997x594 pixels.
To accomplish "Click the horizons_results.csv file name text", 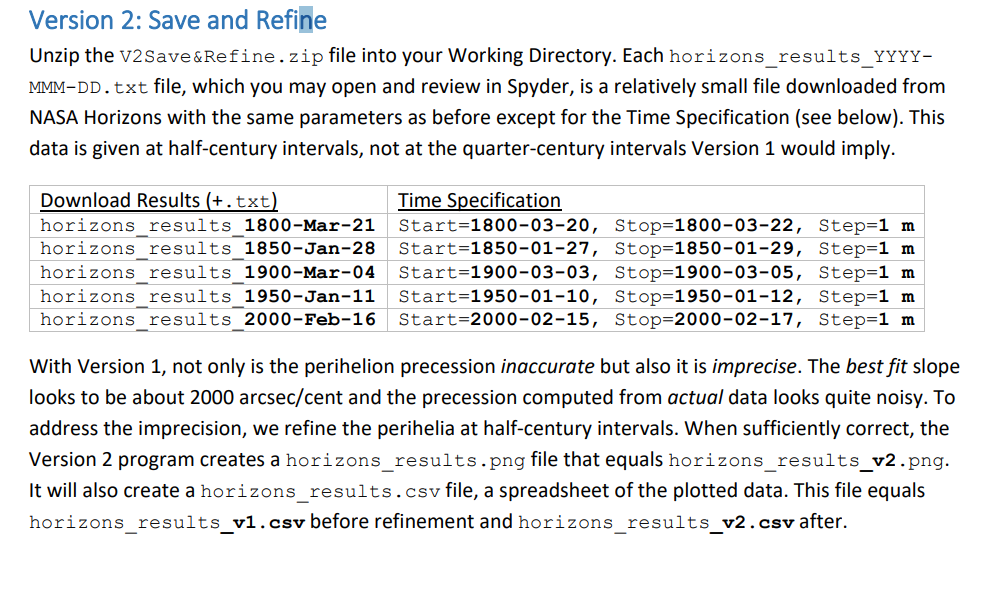I will (320, 492).
